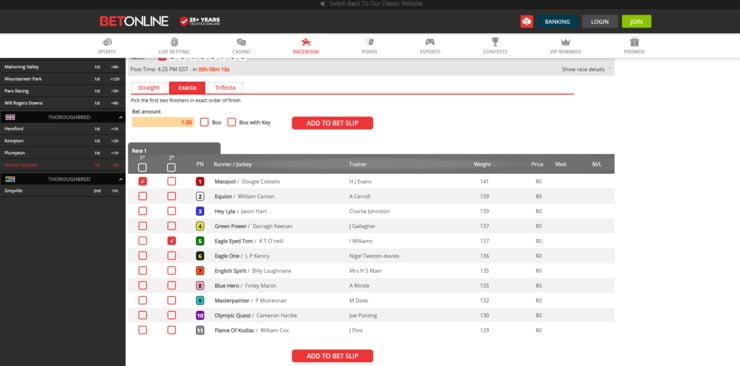Viewport: 740px width, 366px height.
Task: Select the Exacta bet tab
Action: 187,88
